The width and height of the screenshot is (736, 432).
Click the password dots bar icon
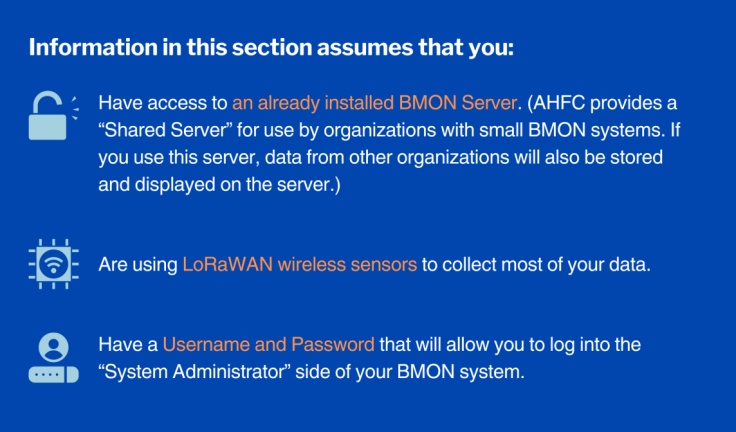pos(54,375)
